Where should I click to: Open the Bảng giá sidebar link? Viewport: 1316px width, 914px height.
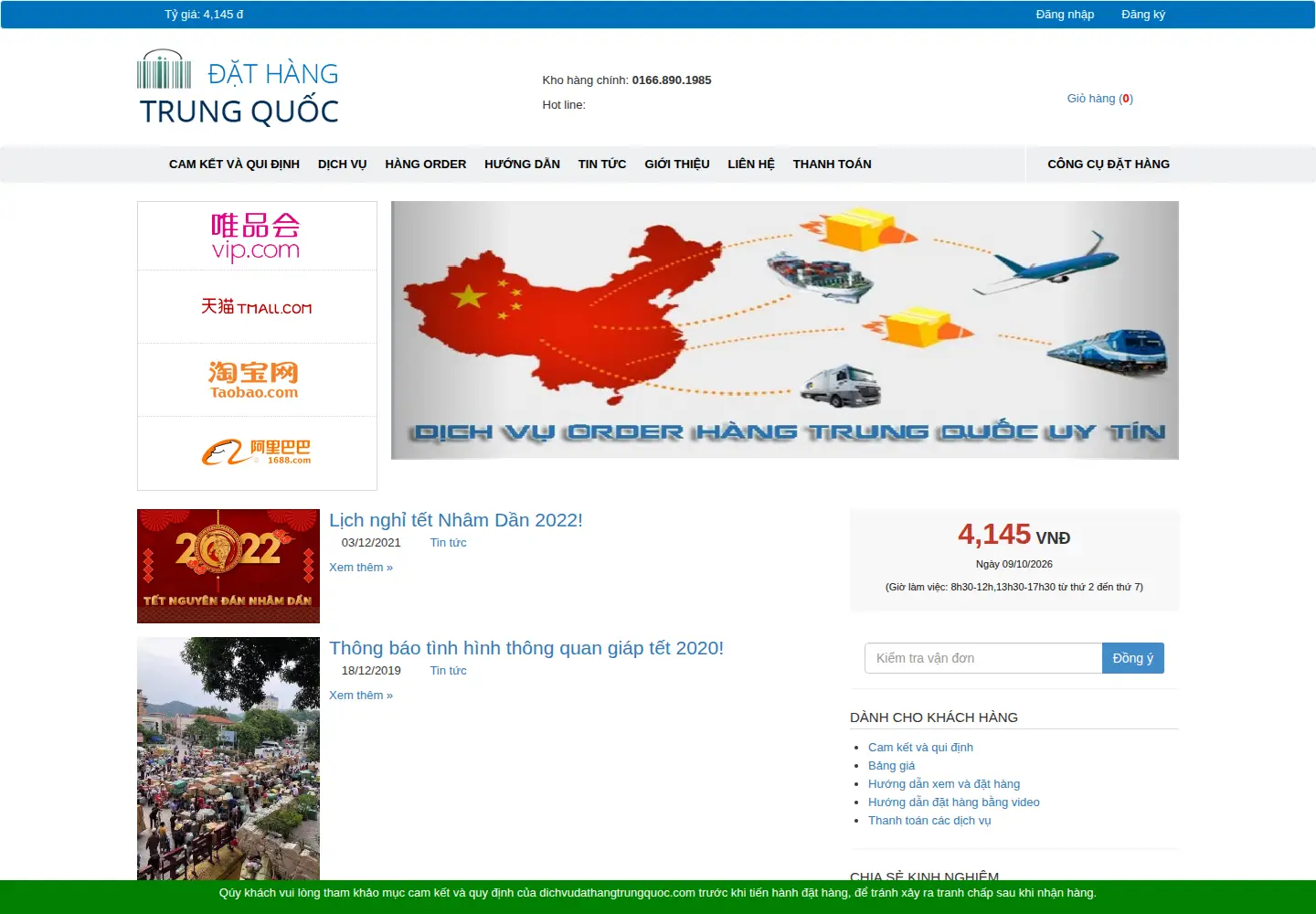coord(891,766)
